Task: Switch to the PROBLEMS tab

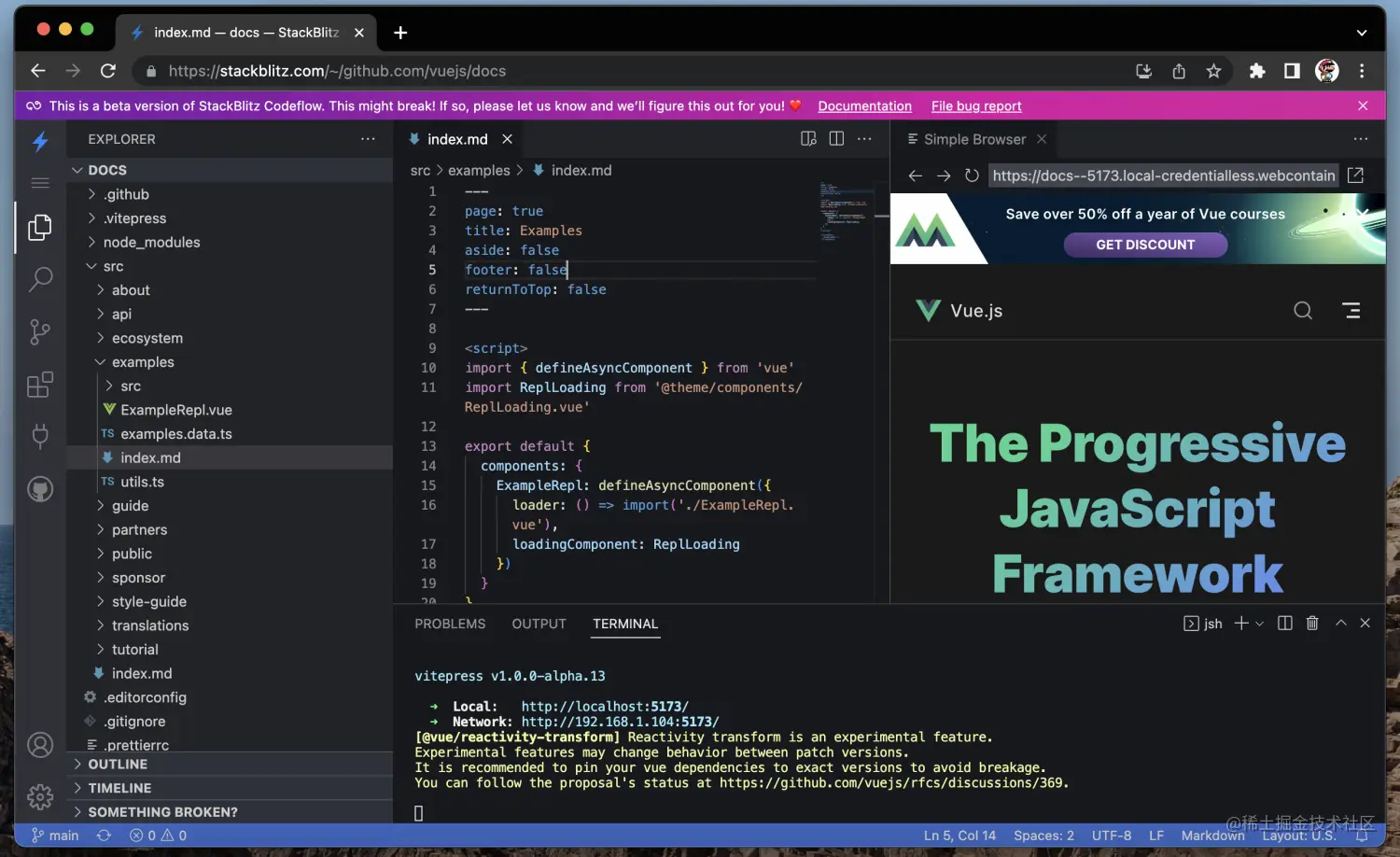Action: pos(450,624)
